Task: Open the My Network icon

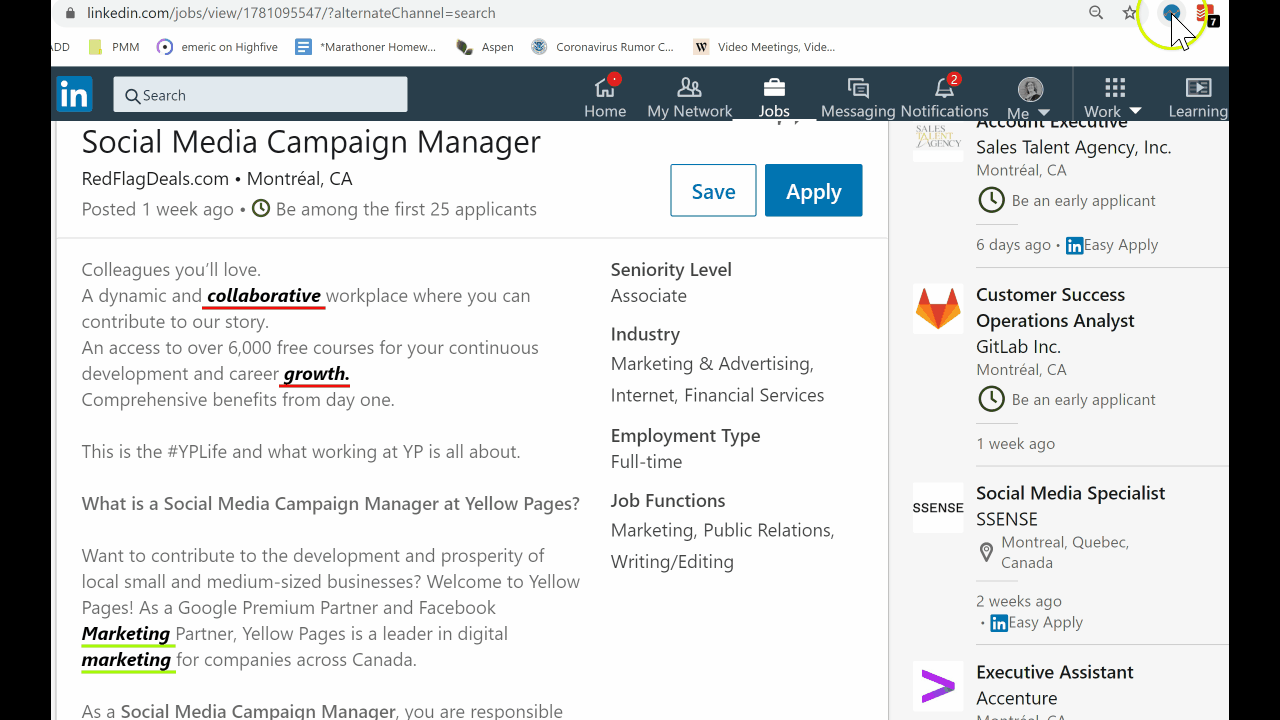Action: [x=689, y=87]
